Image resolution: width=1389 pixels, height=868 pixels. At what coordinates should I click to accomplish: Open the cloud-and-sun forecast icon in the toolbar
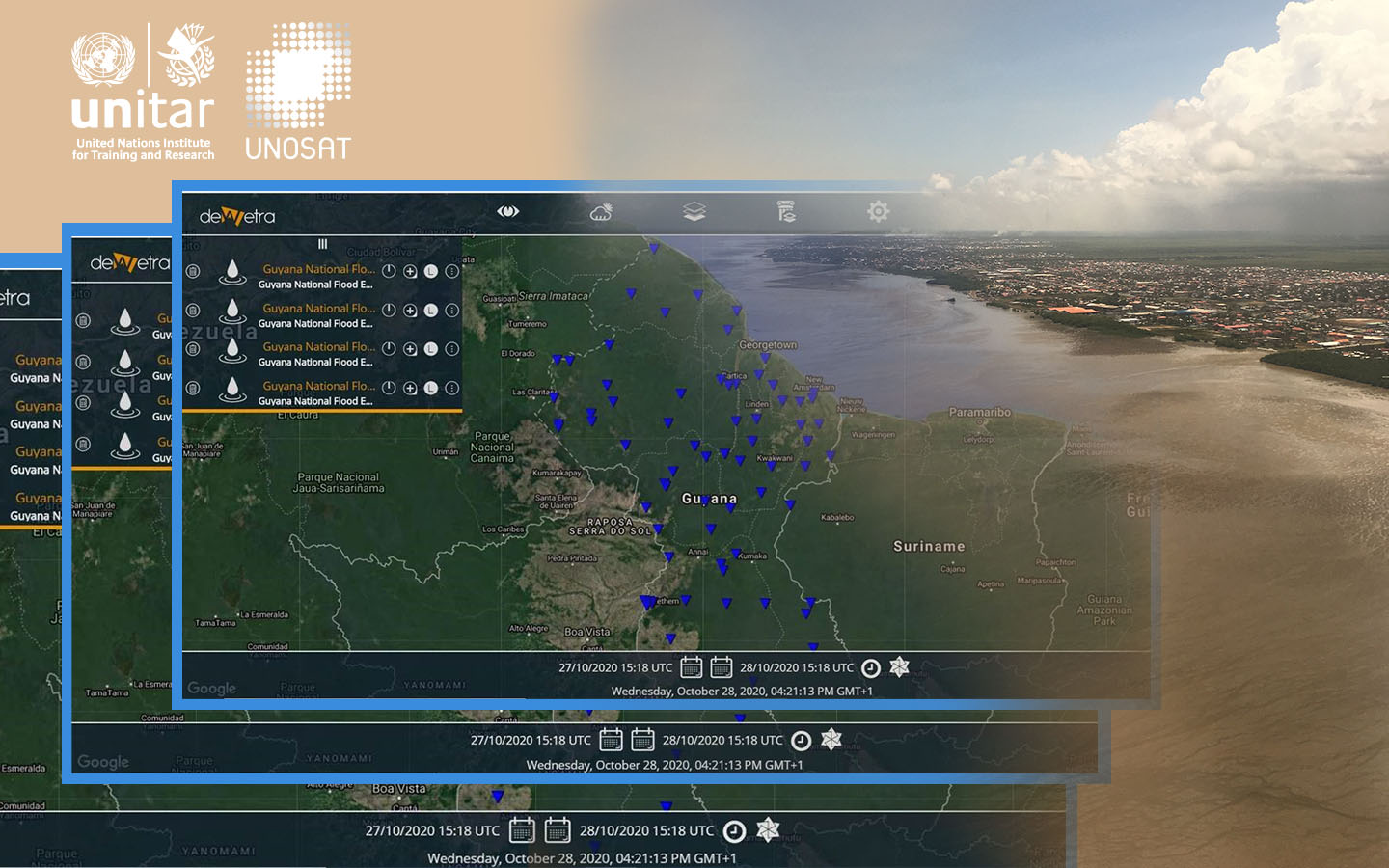pos(601,211)
